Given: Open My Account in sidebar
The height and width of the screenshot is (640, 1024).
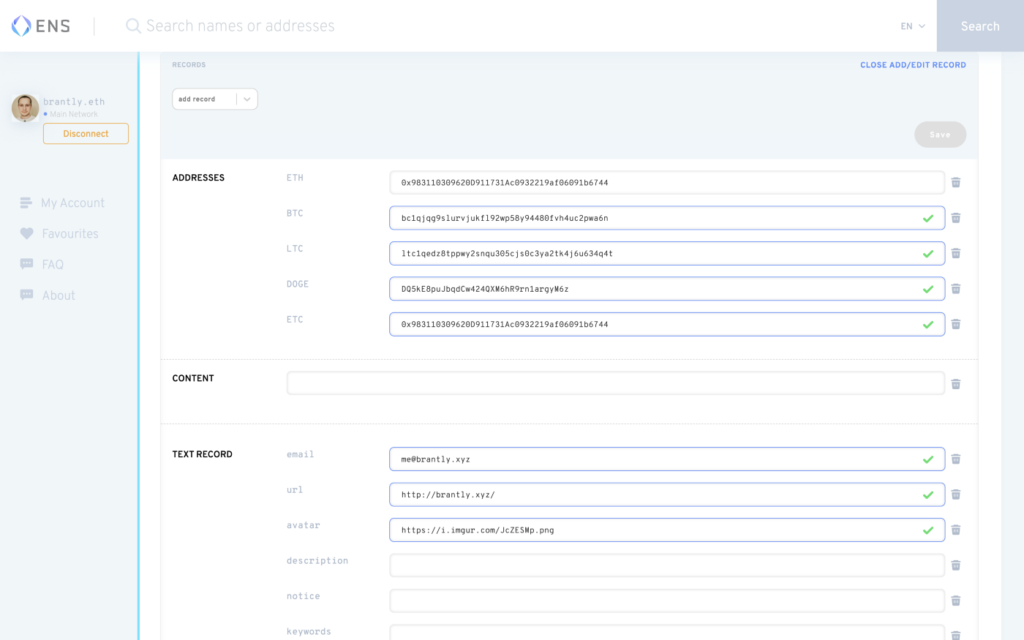Looking at the screenshot, I should coord(72,203).
